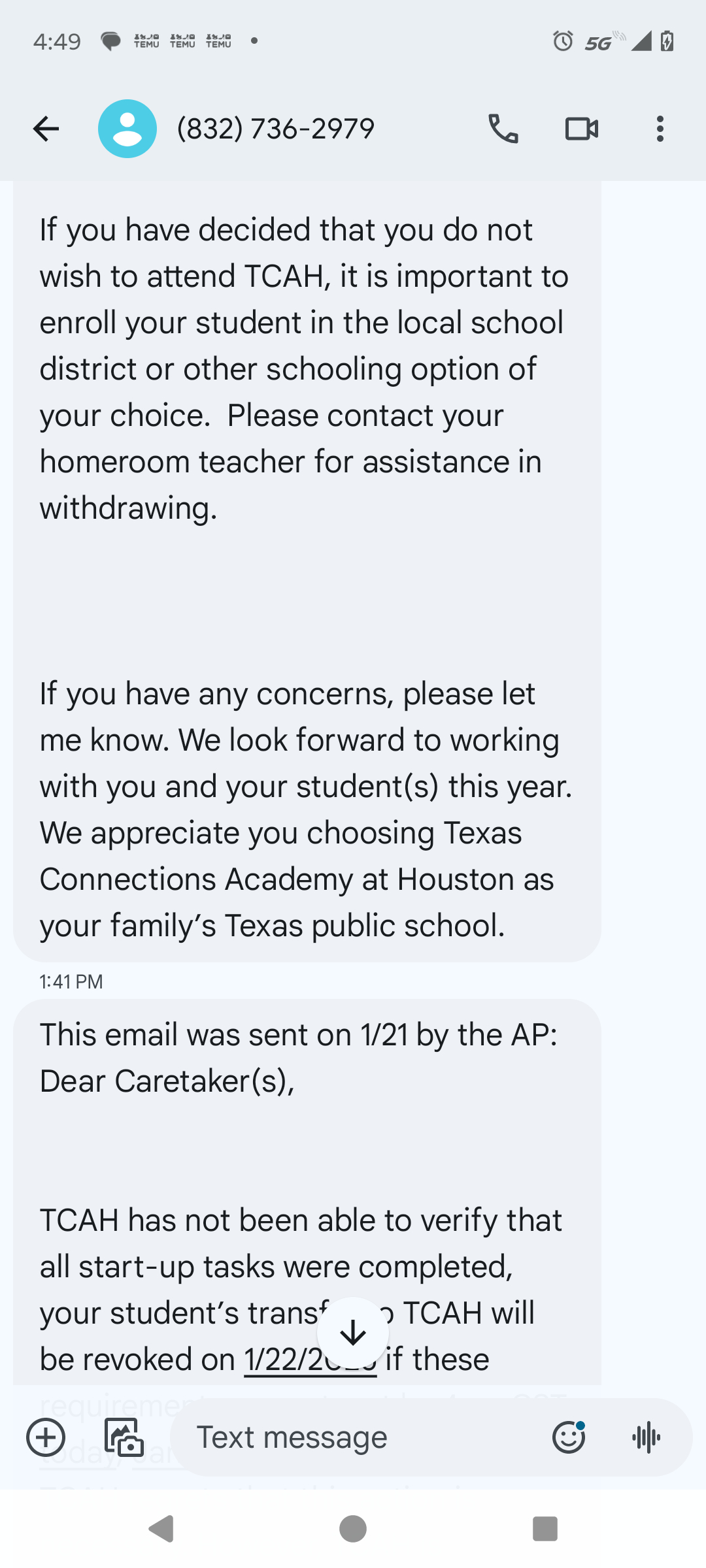The image size is (706, 1568).
Task: Start a video call
Action: click(x=581, y=129)
